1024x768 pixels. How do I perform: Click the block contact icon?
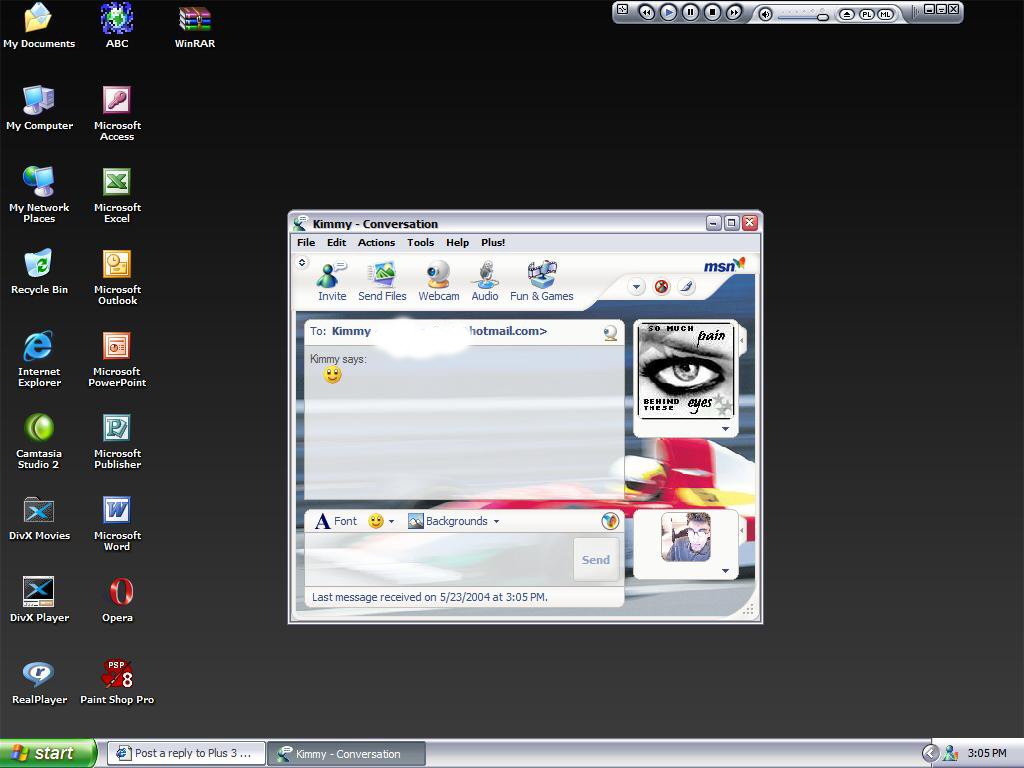[661, 287]
